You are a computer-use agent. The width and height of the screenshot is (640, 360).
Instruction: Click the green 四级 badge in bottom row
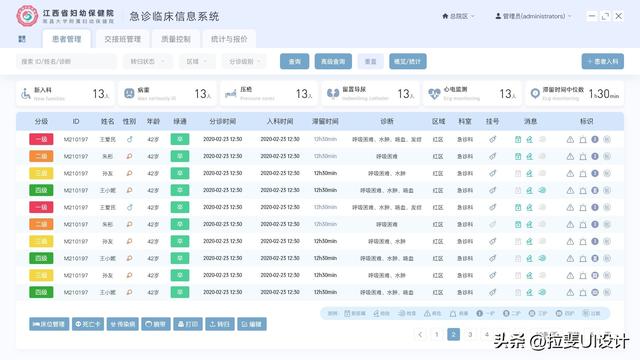pyautogui.click(x=41, y=292)
